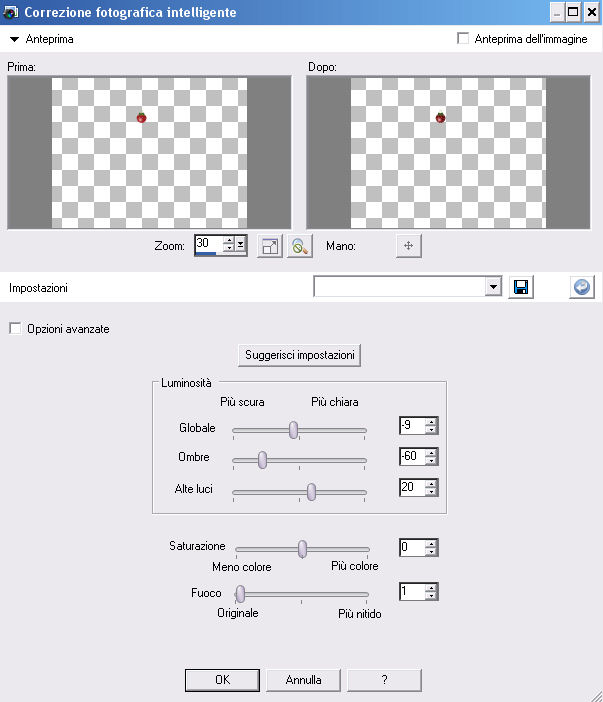Viewport: 603px width, 702px height.
Task: Click the Più chiara label
Action: pyautogui.click(x=335, y=402)
